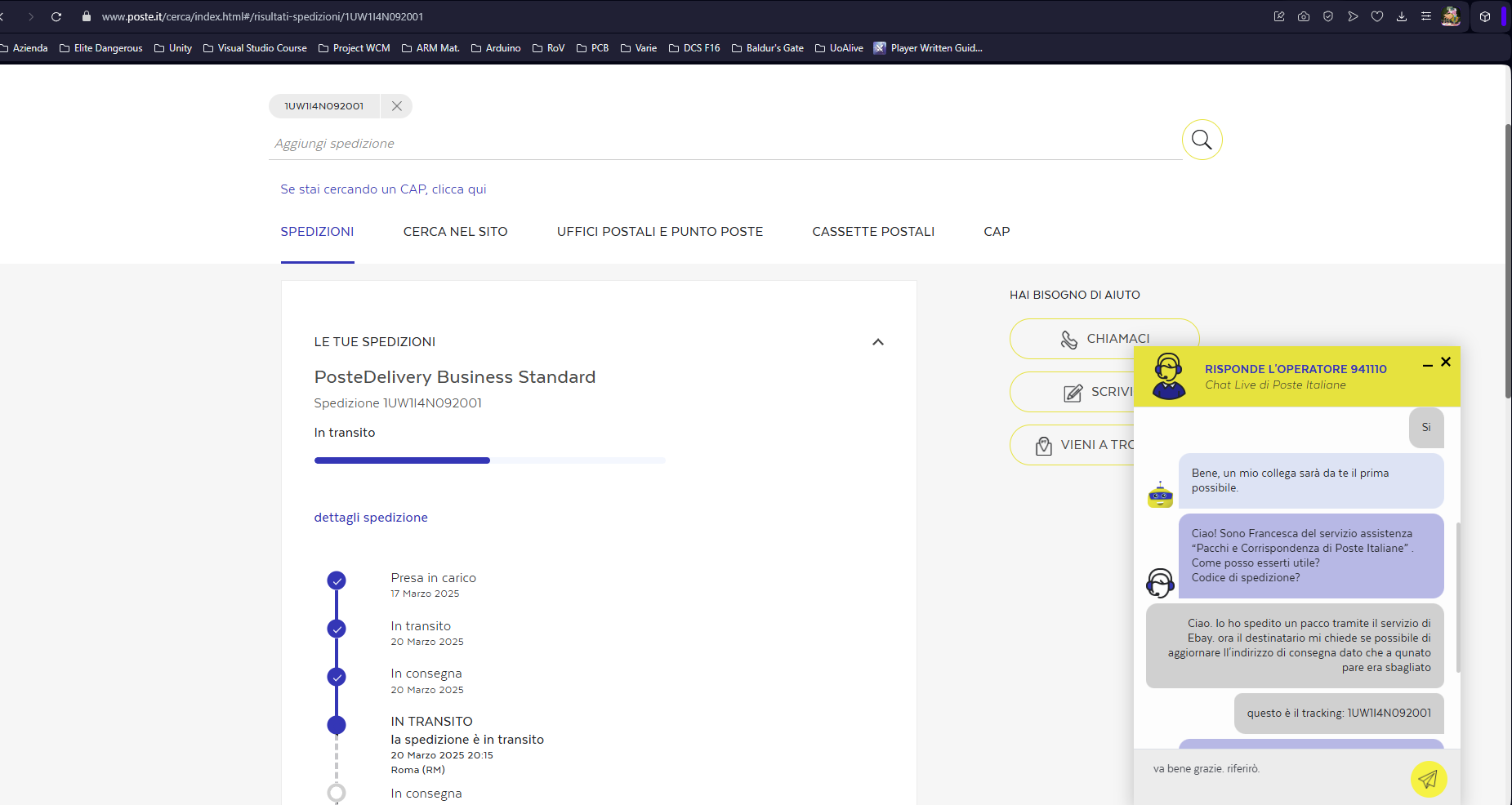1512x805 pixels.
Task: Click the 'In consegna' 20 Marzo checkmark marker
Action: (x=337, y=677)
